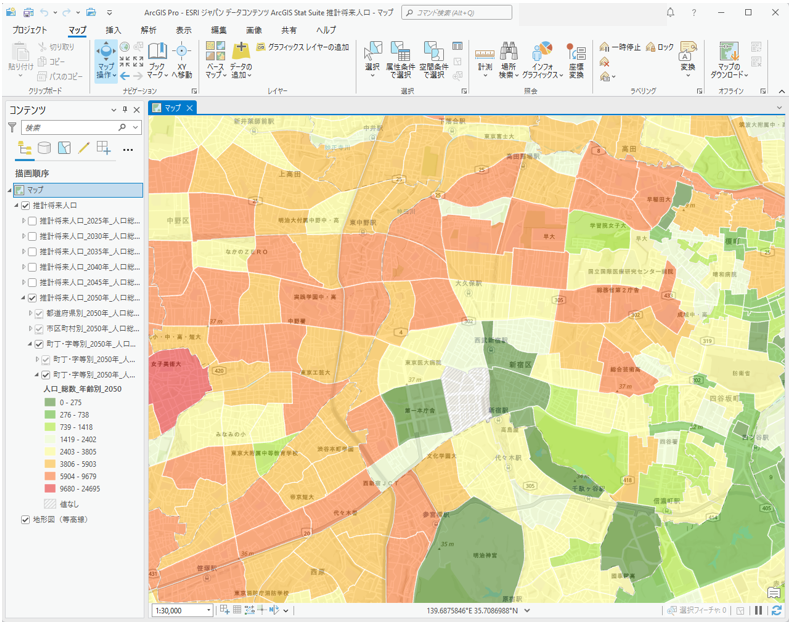Turn off the 地形図（等高線） layer
The height and width of the screenshot is (628, 791).
pyautogui.click(x=25, y=520)
